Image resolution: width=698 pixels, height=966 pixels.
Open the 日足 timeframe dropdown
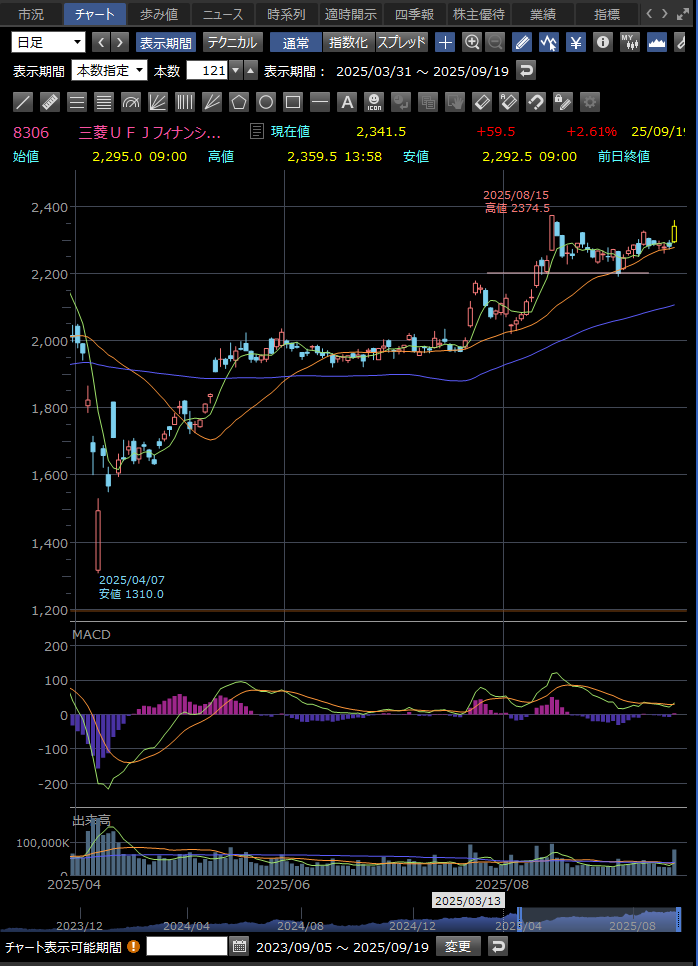click(49, 42)
